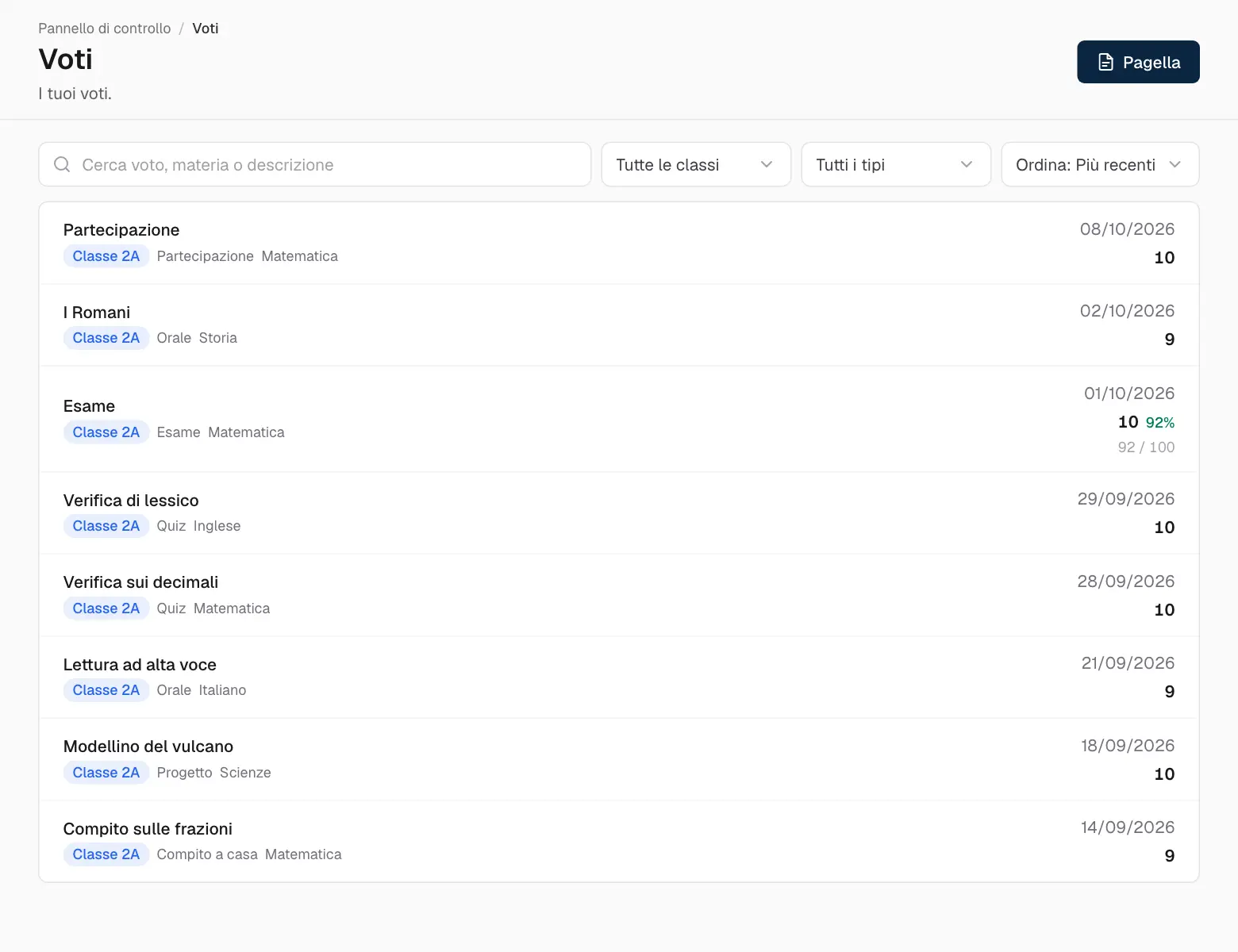Select the Modellino del vulcano title
This screenshot has height=952, width=1238.
tap(148, 747)
